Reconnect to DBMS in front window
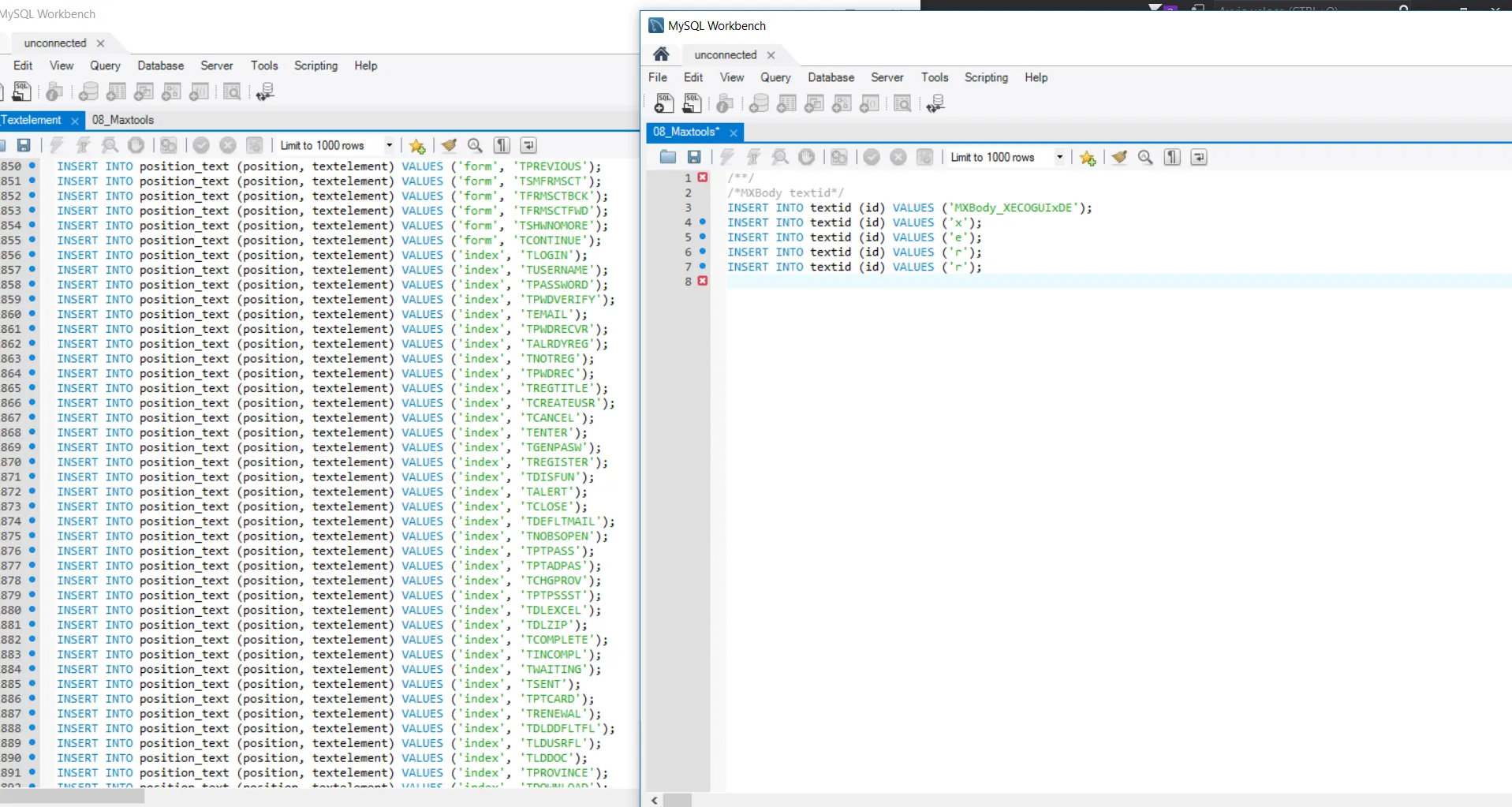Image resolution: width=1512 pixels, height=807 pixels. pyautogui.click(x=935, y=103)
